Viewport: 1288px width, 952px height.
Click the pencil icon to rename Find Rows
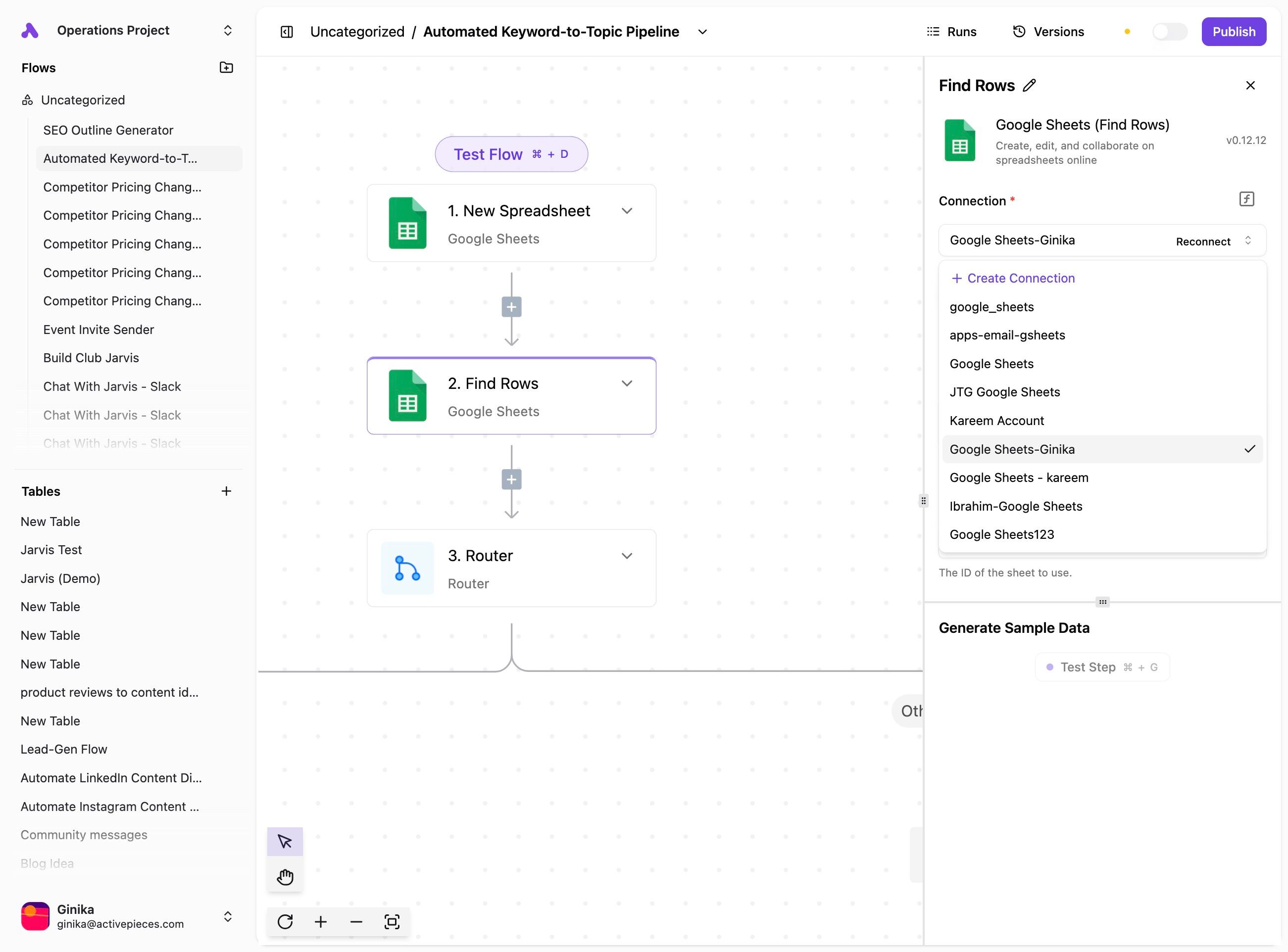click(1029, 85)
